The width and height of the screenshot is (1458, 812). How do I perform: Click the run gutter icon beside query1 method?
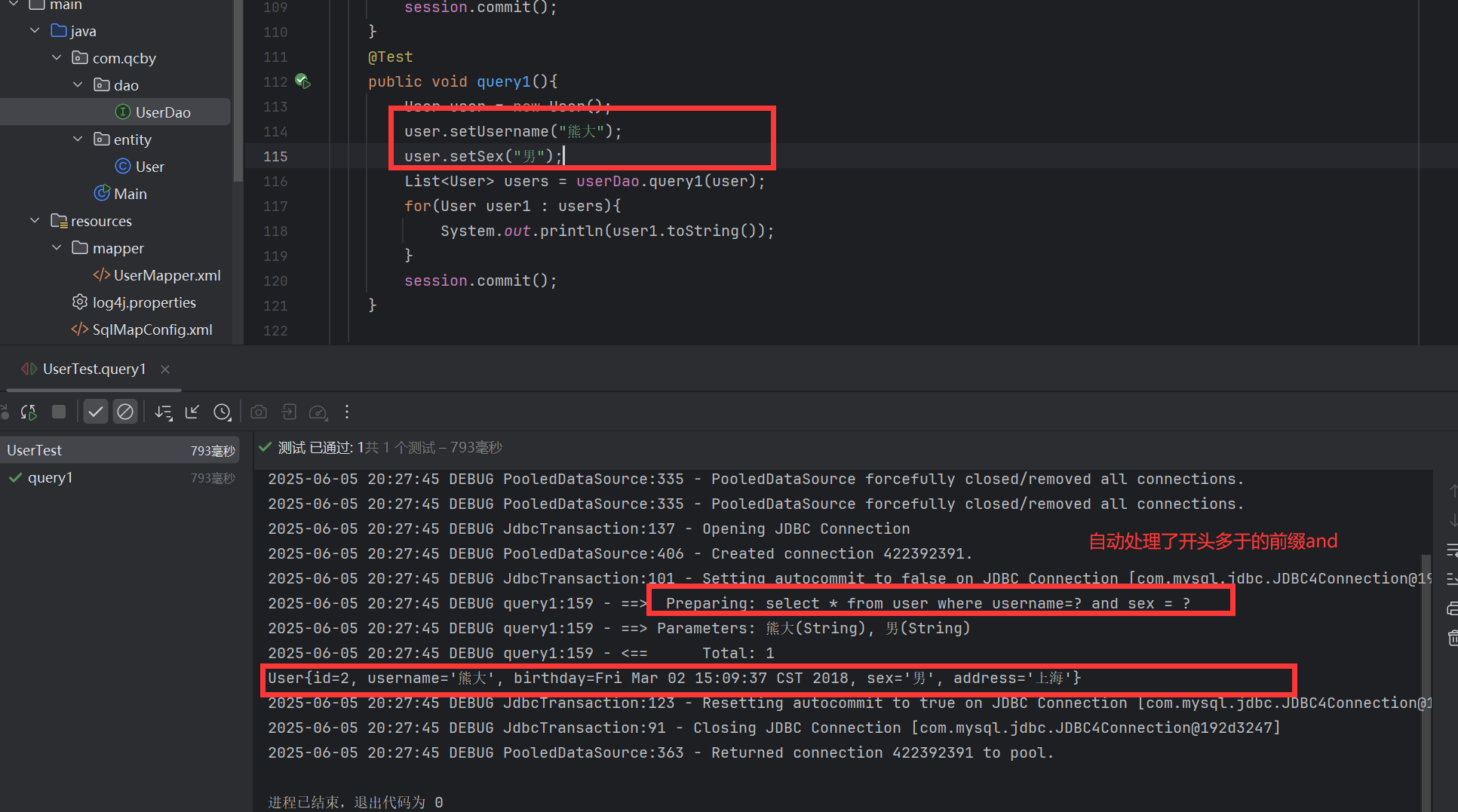pyautogui.click(x=302, y=81)
